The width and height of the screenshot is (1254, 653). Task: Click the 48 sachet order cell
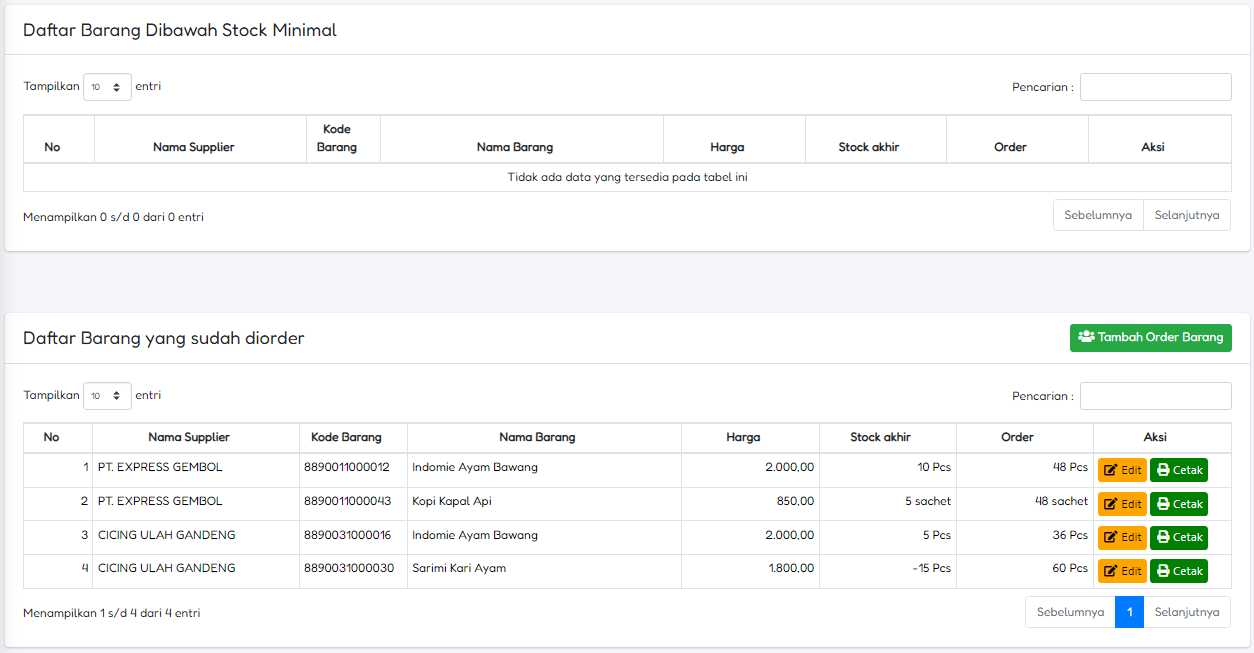(1025, 504)
